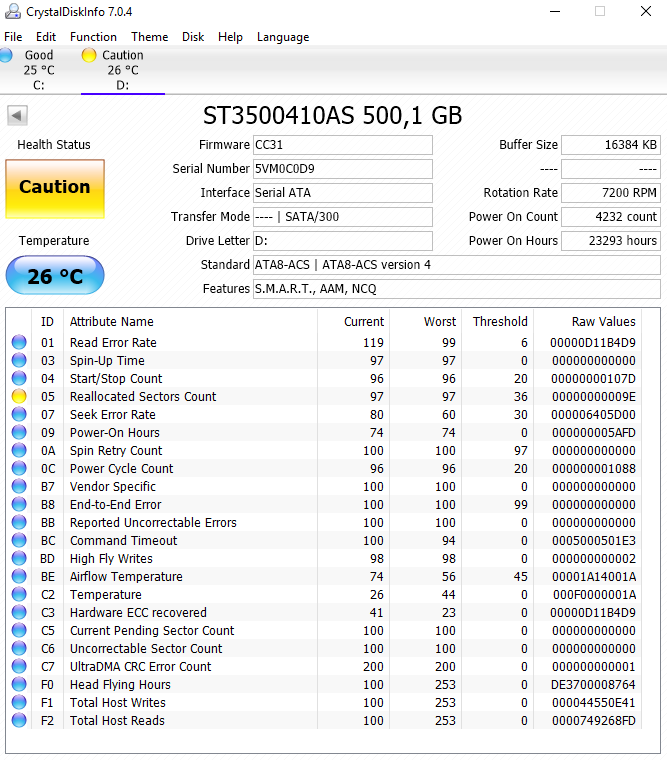Click status icon of Head Flying Hours row

[19, 684]
